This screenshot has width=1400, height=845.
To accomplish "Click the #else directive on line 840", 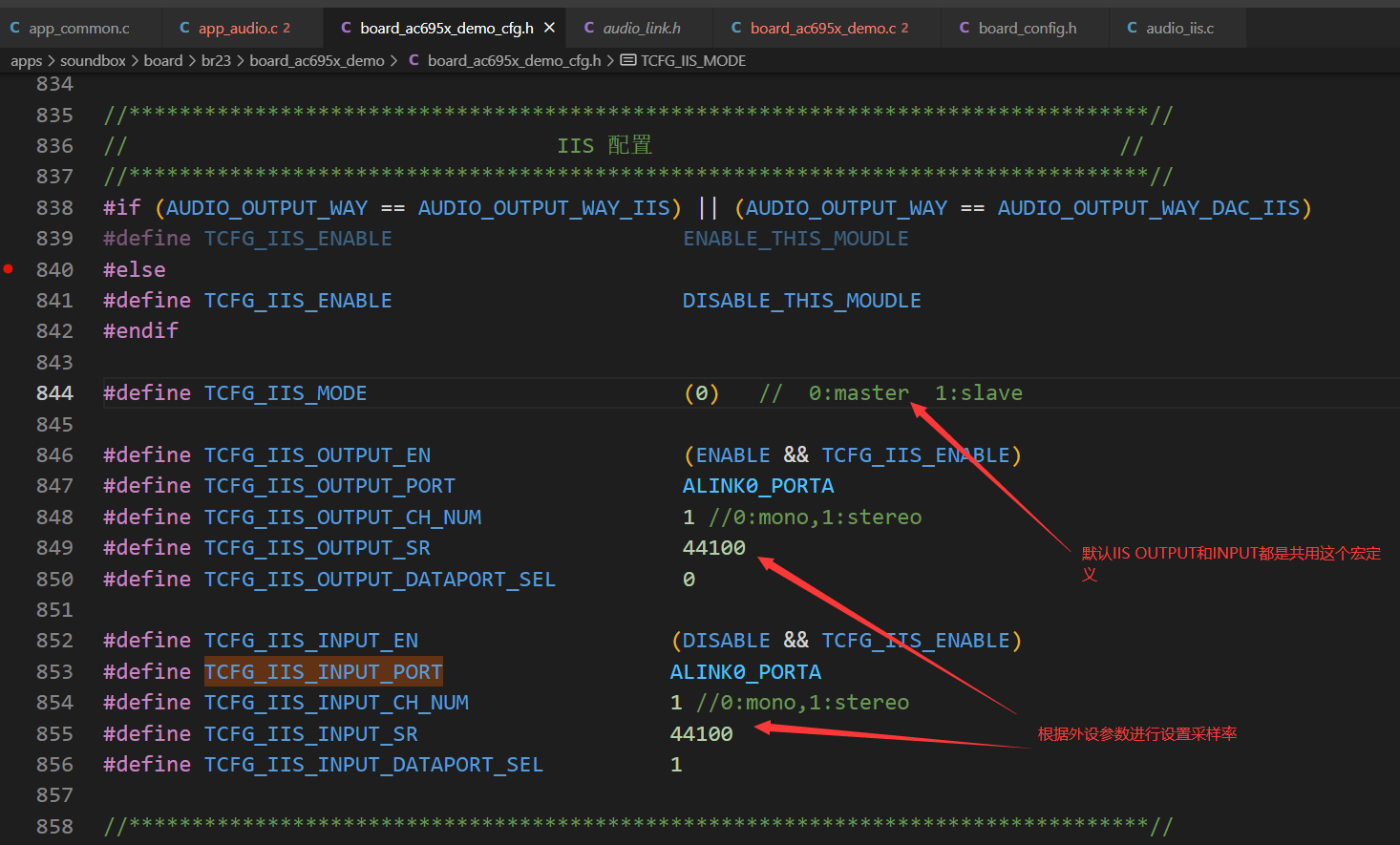I will click(135, 270).
